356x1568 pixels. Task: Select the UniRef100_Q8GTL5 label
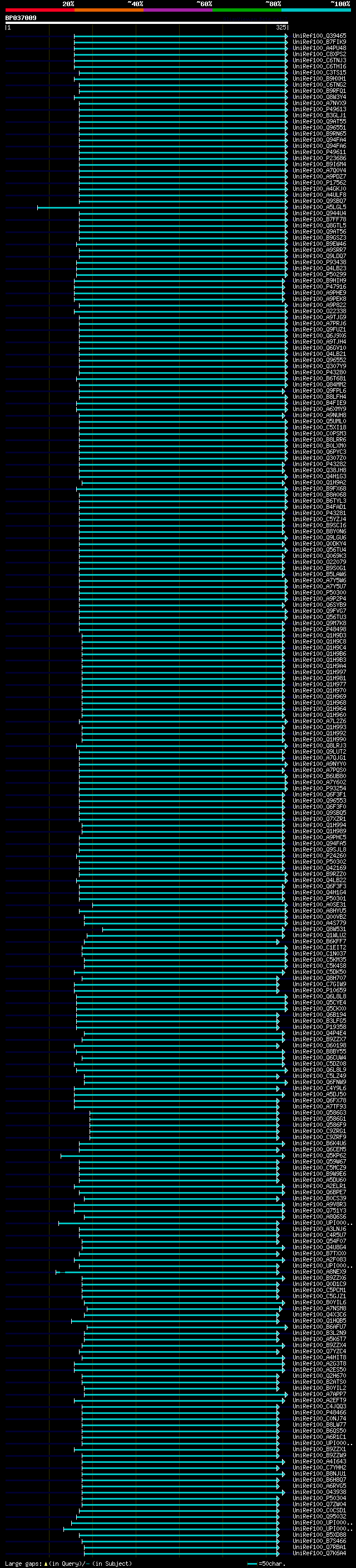319,225
